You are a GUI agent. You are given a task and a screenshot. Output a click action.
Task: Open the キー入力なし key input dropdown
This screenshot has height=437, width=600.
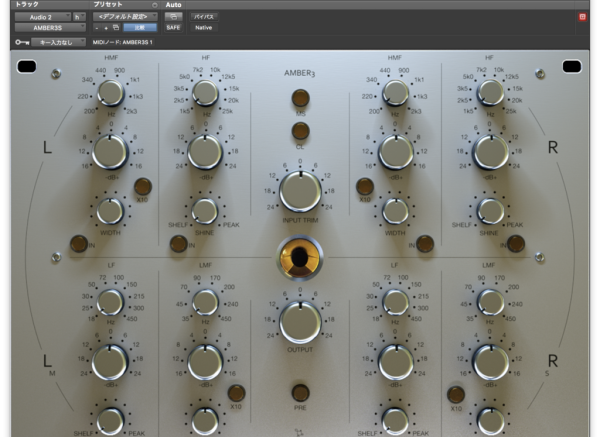pyautogui.click(x=59, y=42)
